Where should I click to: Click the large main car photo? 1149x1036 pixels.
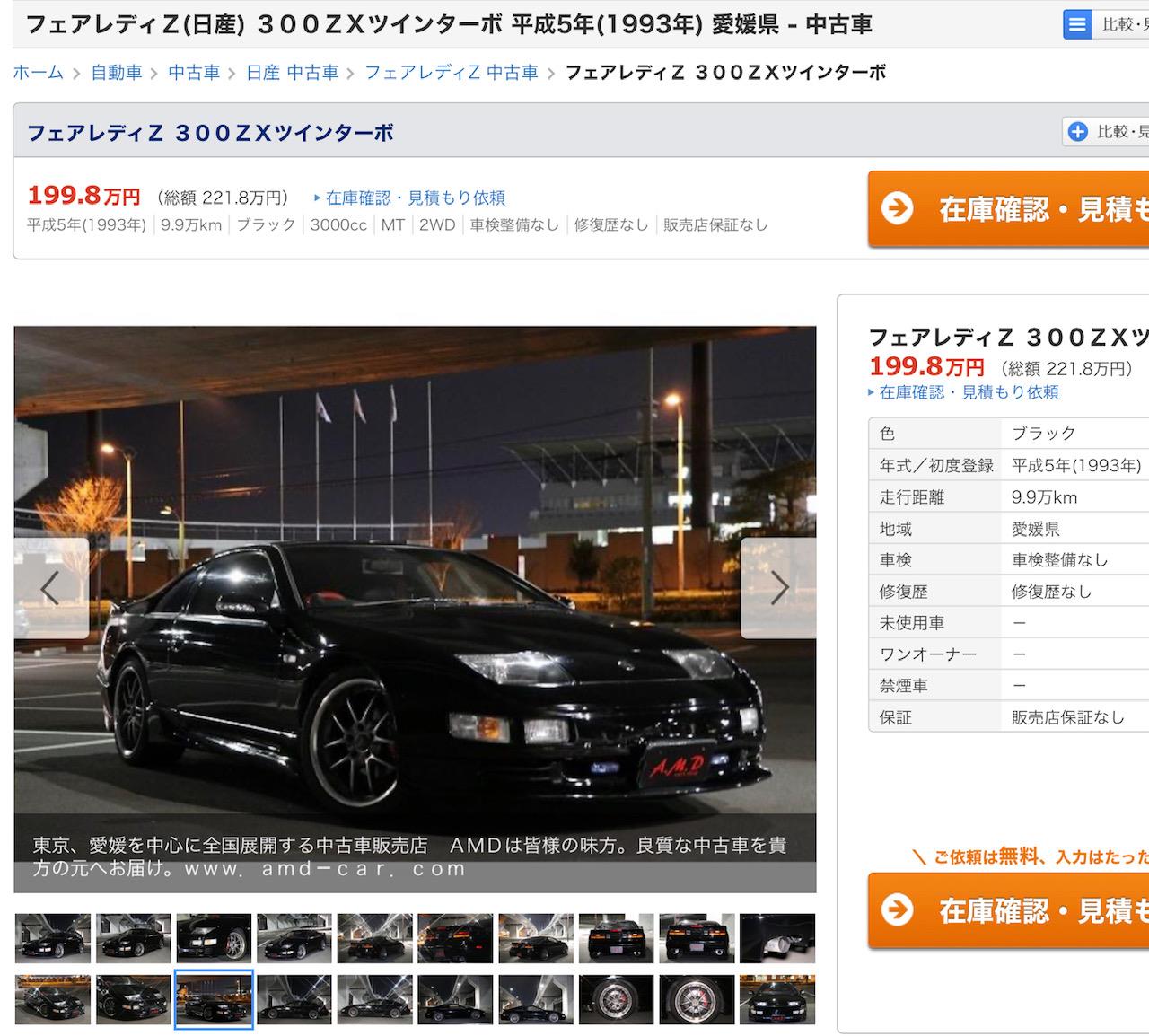point(415,609)
